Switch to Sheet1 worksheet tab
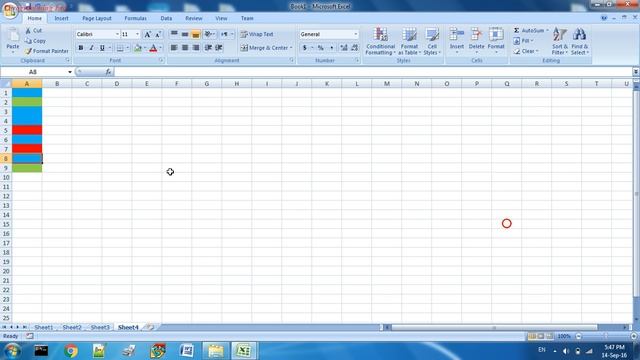640x360 pixels. 44,327
